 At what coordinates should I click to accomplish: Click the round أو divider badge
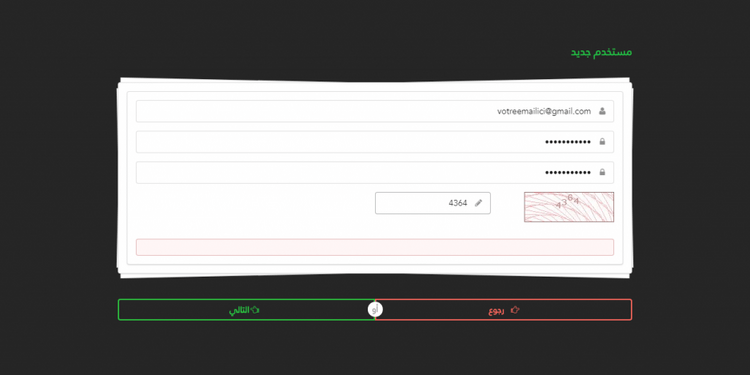click(375, 310)
